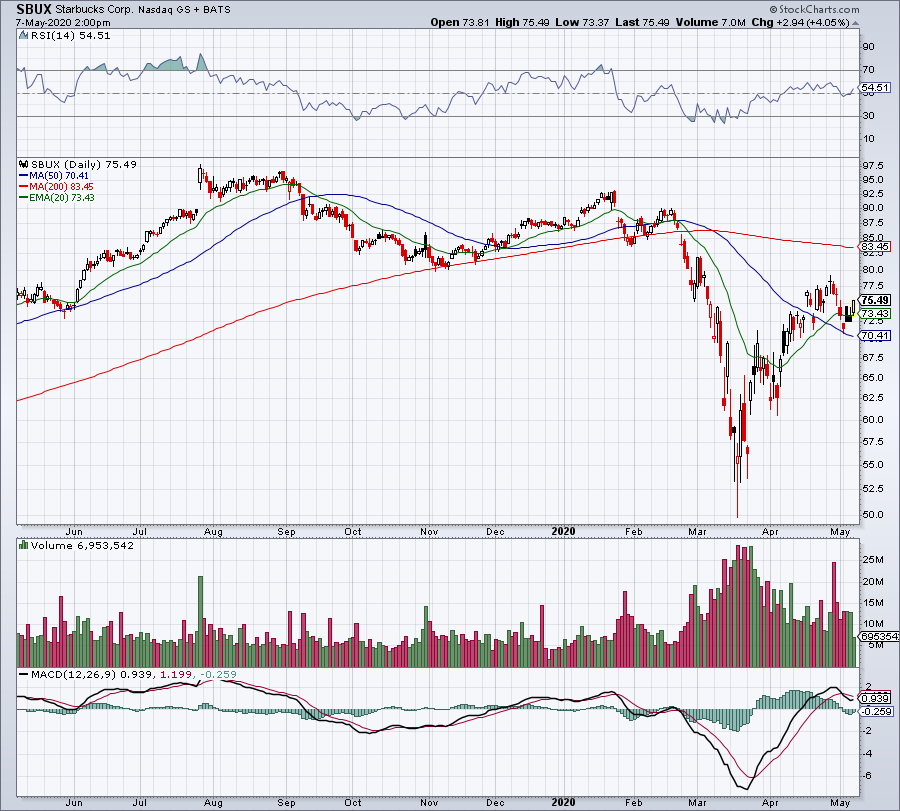Image resolution: width=900 pixels, height=811 pixels.
Task: Click the 'RSI(14) 54.51' legend text
Action: tap(69, 36)
